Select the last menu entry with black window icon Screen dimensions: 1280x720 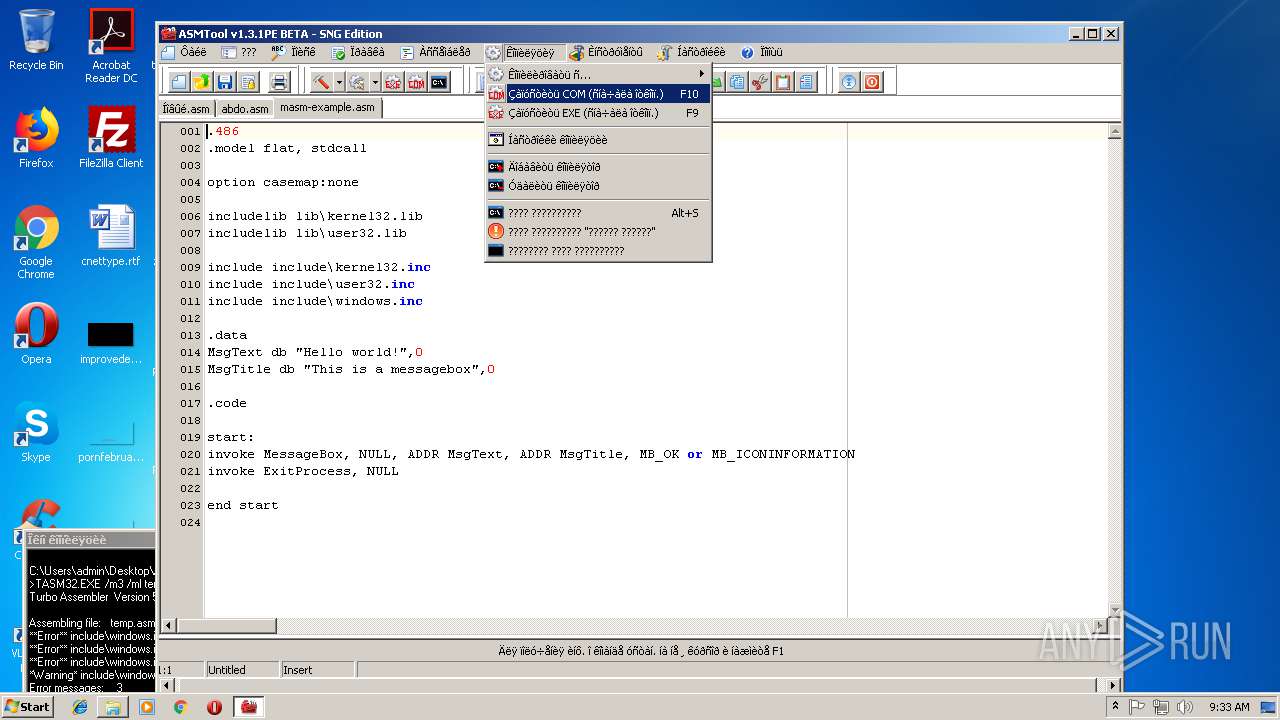(x=598, y=251)
